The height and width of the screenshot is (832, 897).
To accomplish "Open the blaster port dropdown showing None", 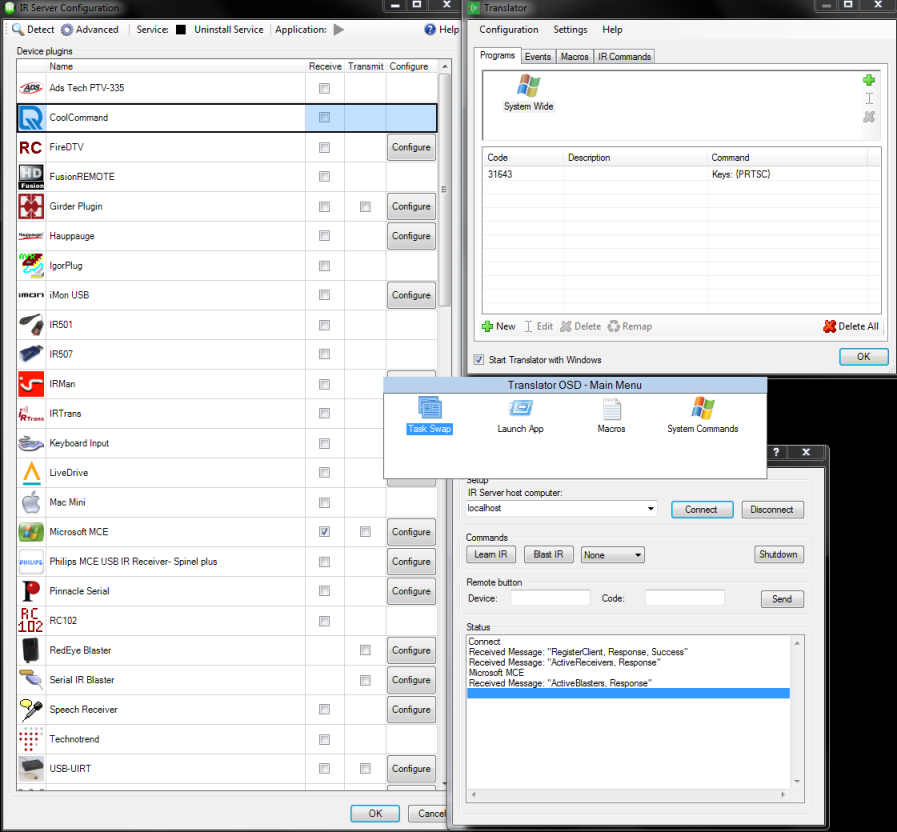I will 613,555.
